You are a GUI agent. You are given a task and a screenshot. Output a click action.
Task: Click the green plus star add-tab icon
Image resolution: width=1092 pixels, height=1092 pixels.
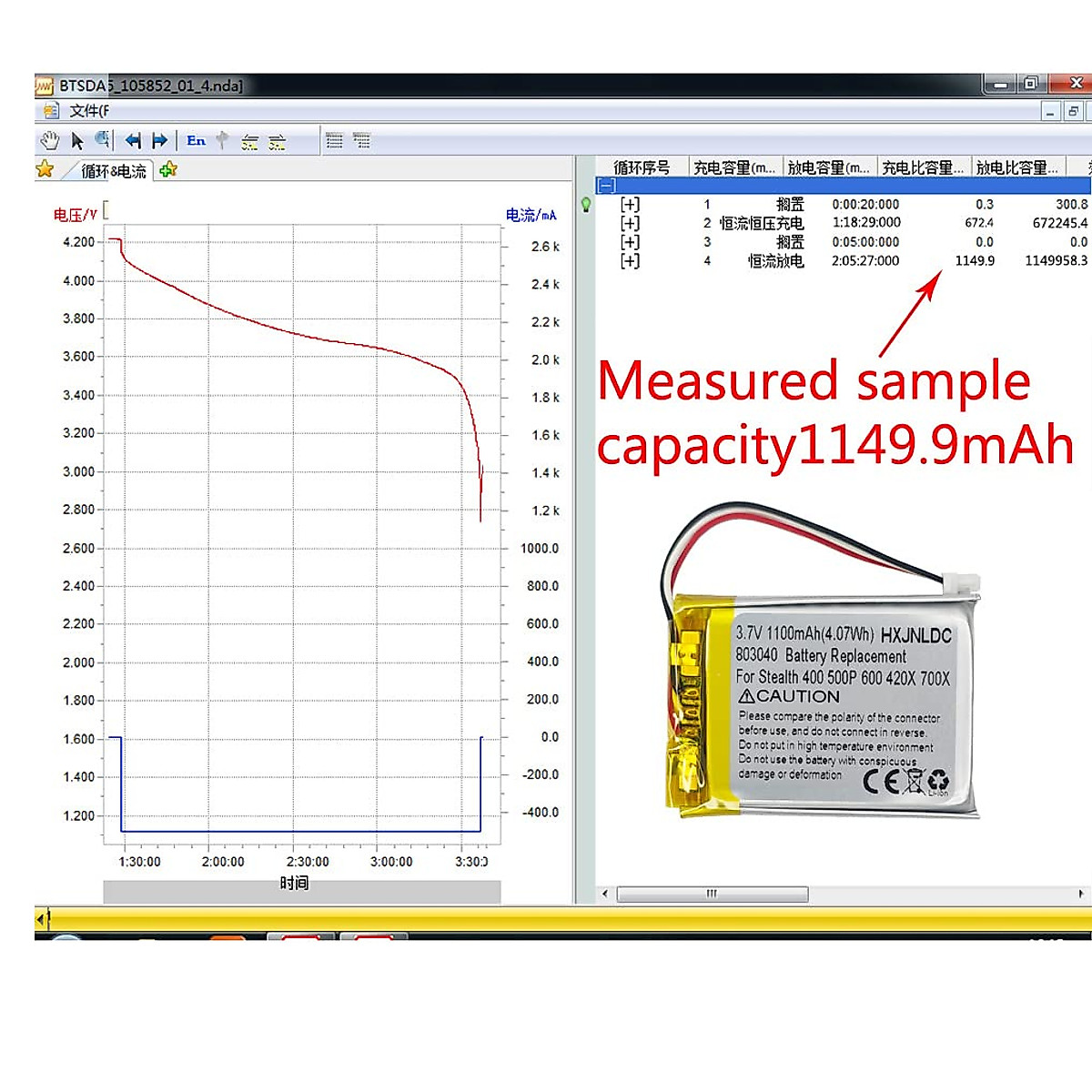click(x=168, y=170)
